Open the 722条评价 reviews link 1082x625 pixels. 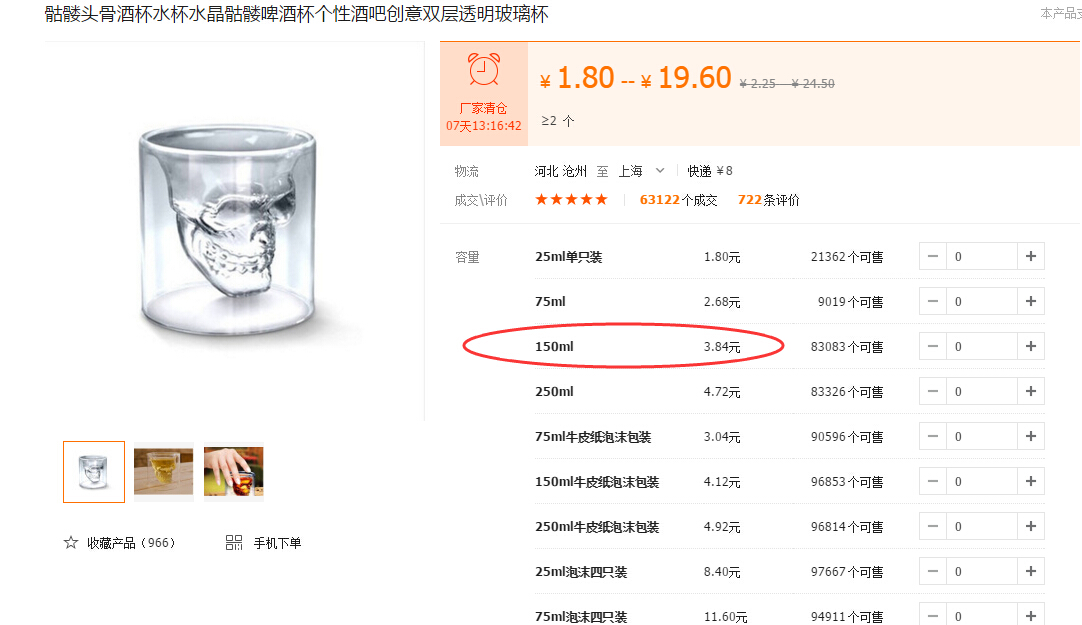pyautogui.click(x=768, y=200)
